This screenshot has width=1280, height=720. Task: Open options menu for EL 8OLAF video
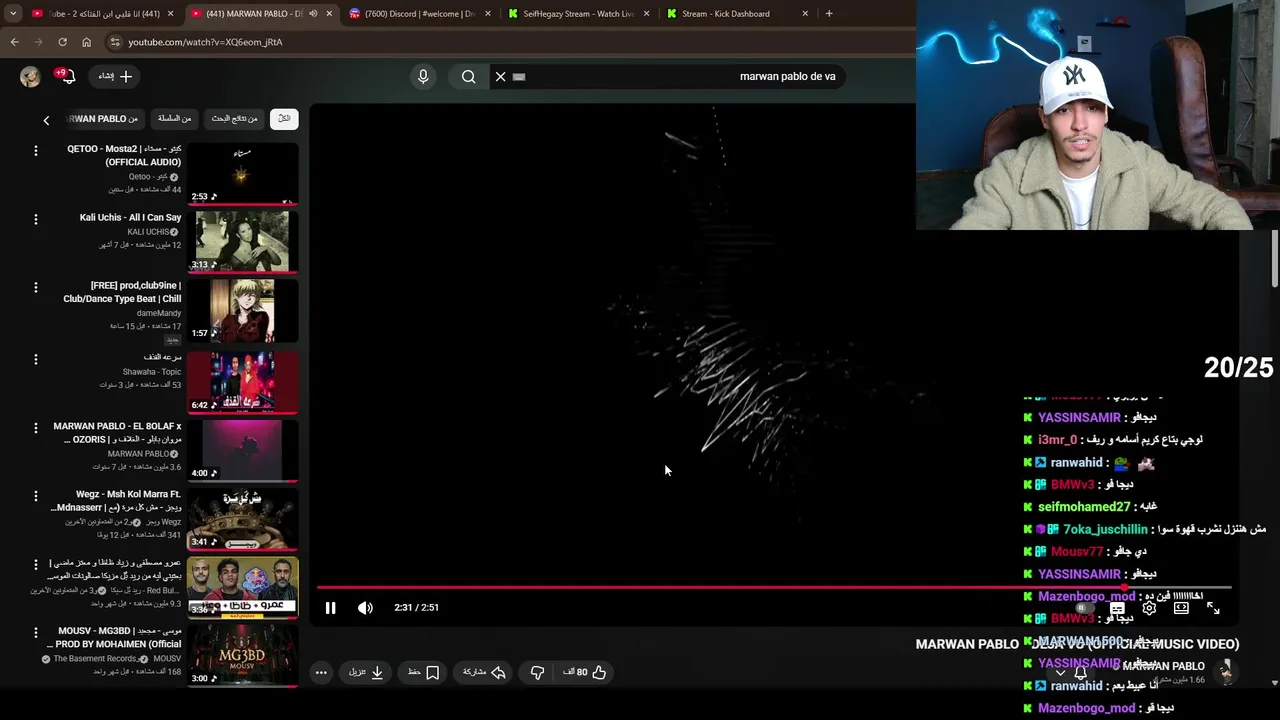[35, 427]
